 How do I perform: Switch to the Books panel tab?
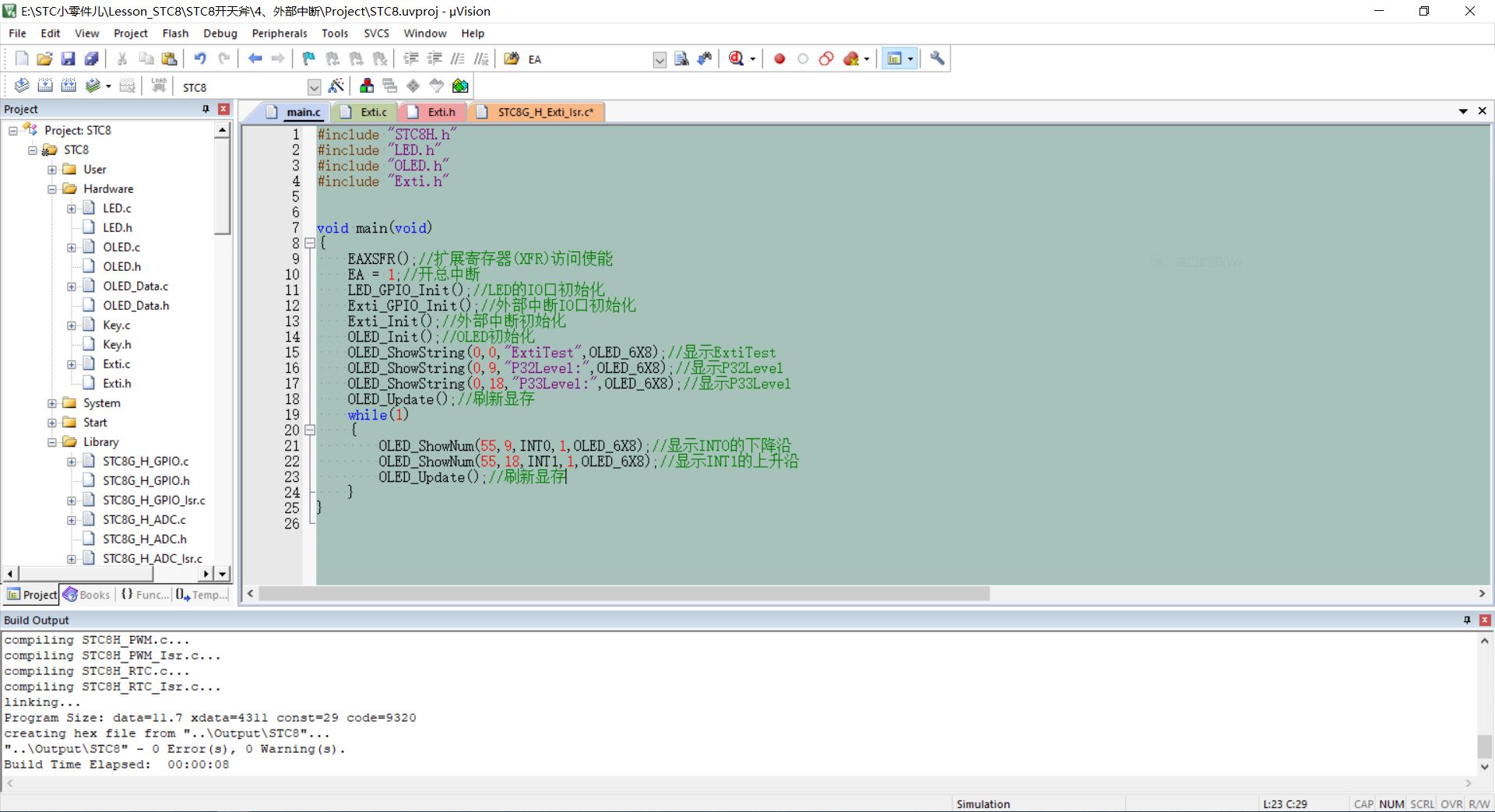pyautogui.click(x=87, y=595)
